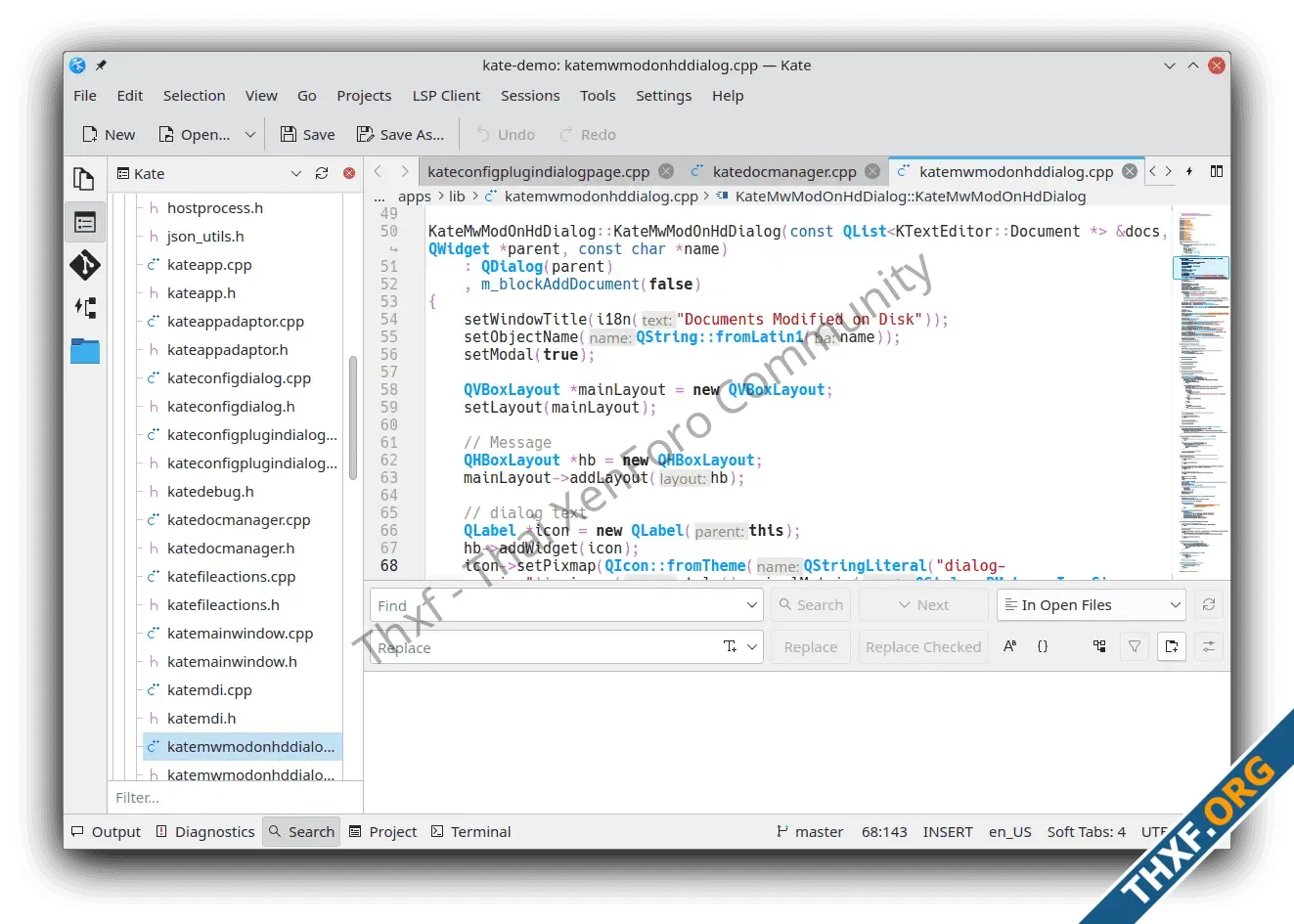Toggle search options sliders button
1294x924 pixels.
1209,646
